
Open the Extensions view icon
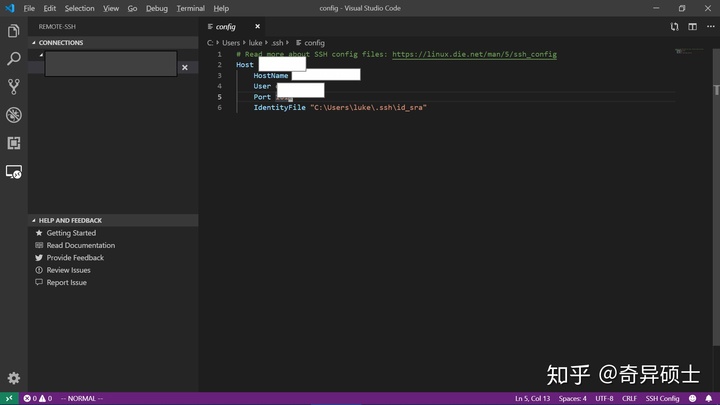(14, 143)
